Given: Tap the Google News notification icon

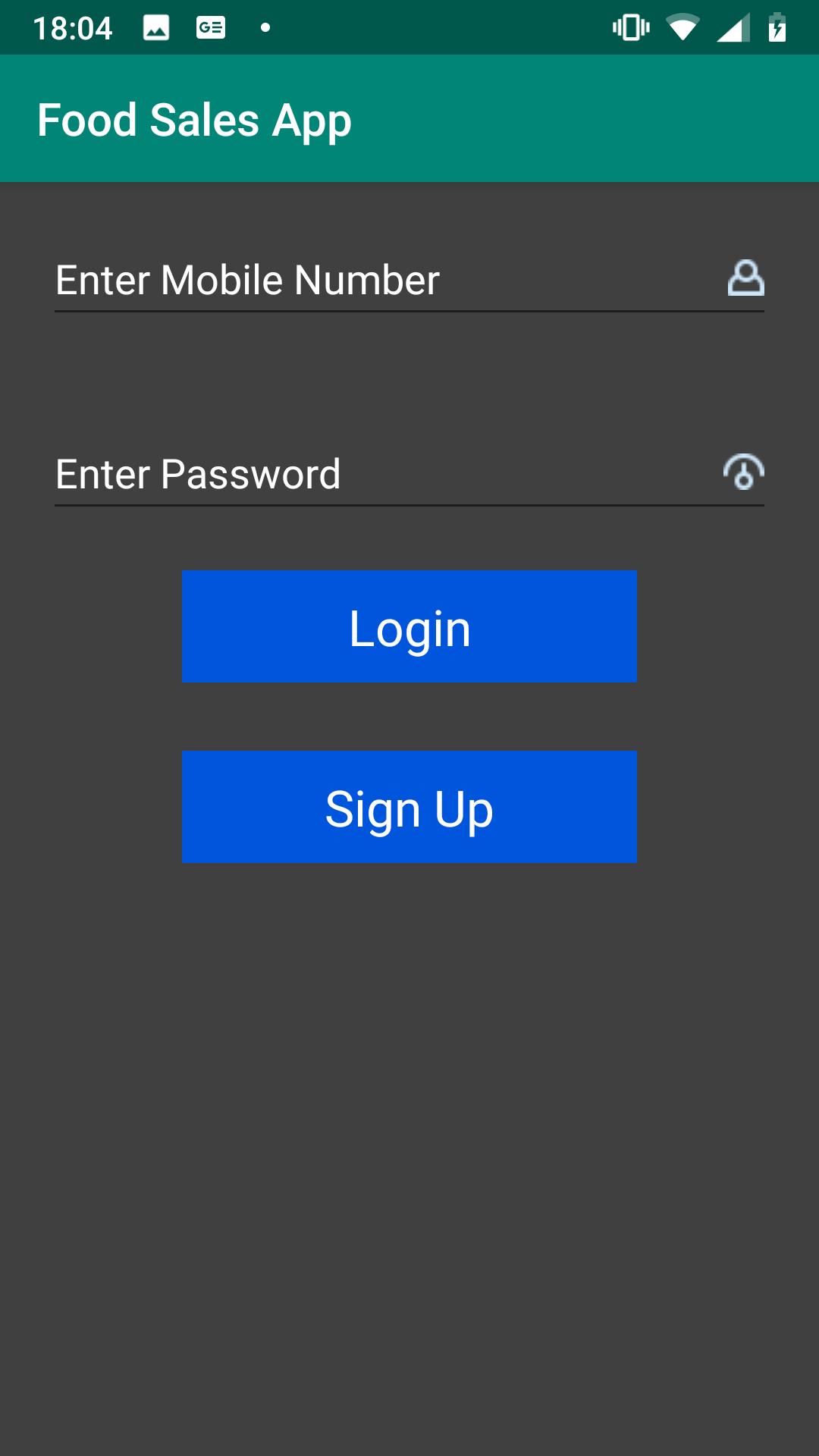Looking at the screenshot, I should pos(211,28).
